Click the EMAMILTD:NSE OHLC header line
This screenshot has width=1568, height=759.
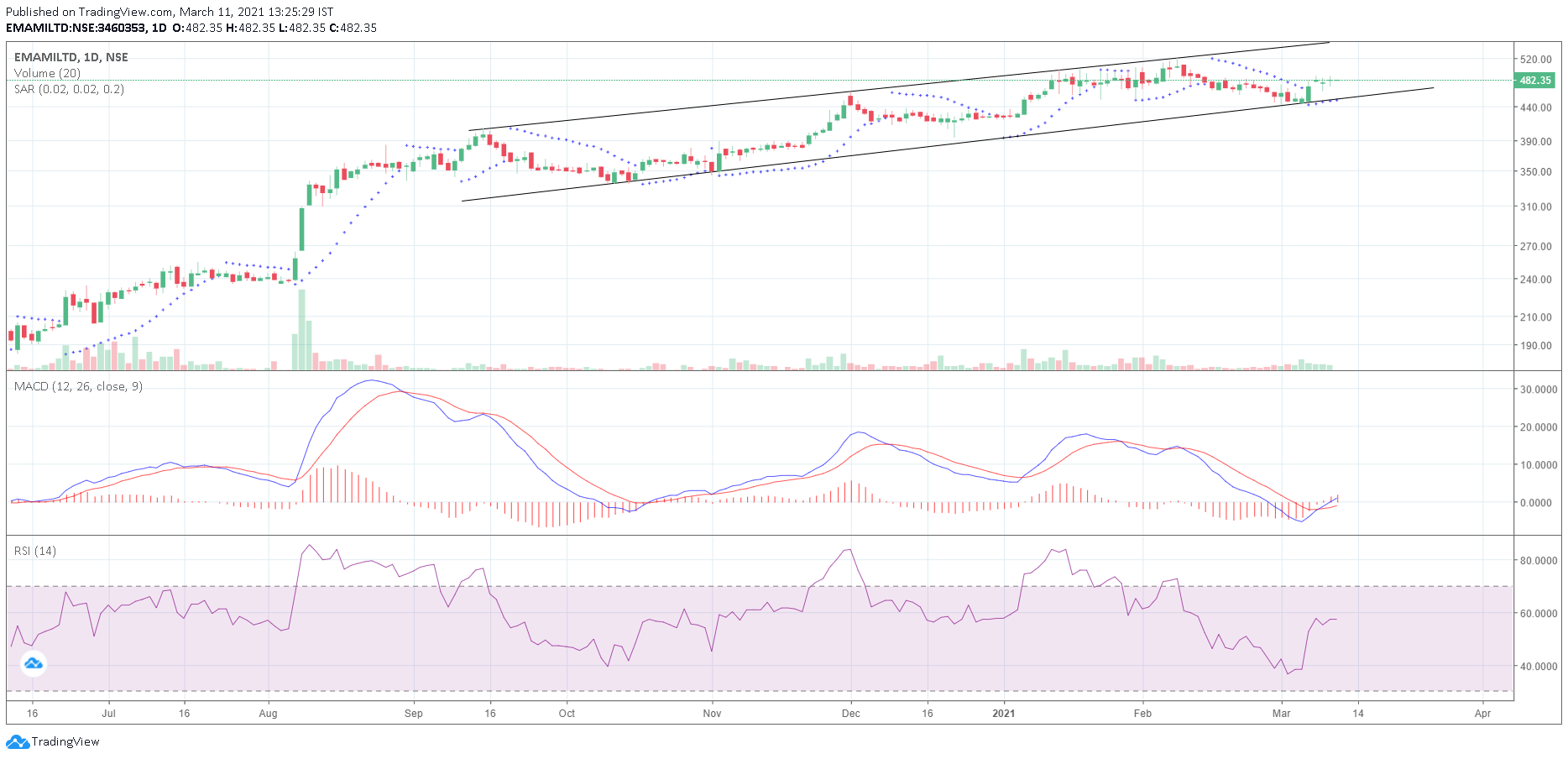[x=191, y=28]
